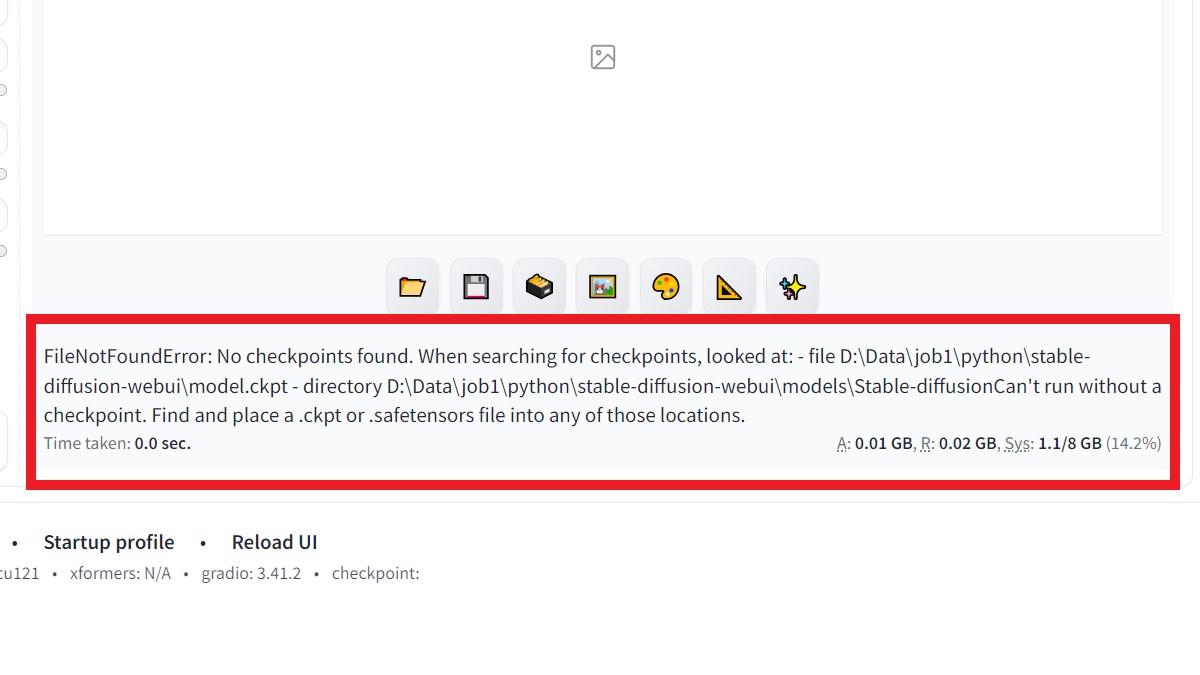Click the image placeholder icon in gallery
The height and width of the screenshot is (675, 1200).
(603, 57)
